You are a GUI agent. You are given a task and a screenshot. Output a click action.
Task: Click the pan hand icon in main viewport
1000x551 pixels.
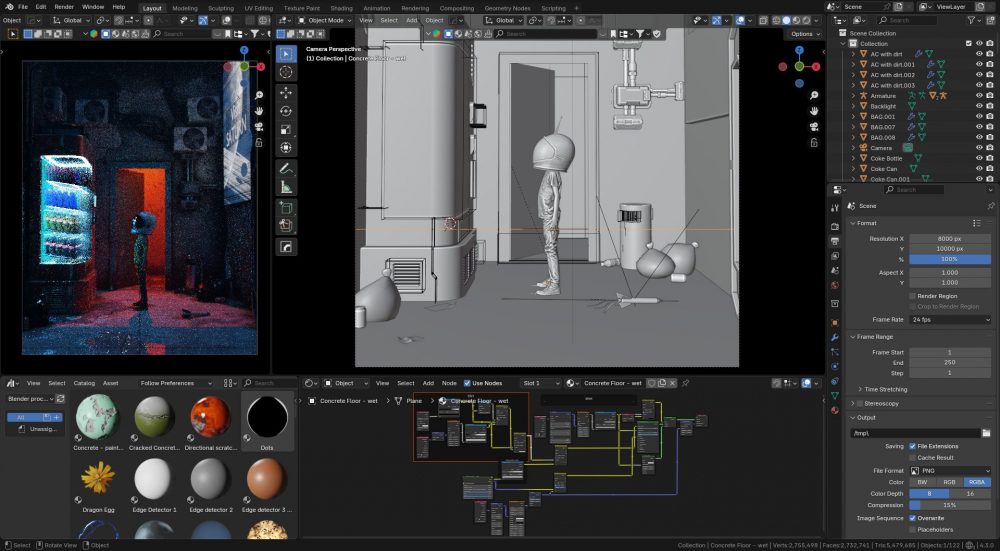[814, 111]
